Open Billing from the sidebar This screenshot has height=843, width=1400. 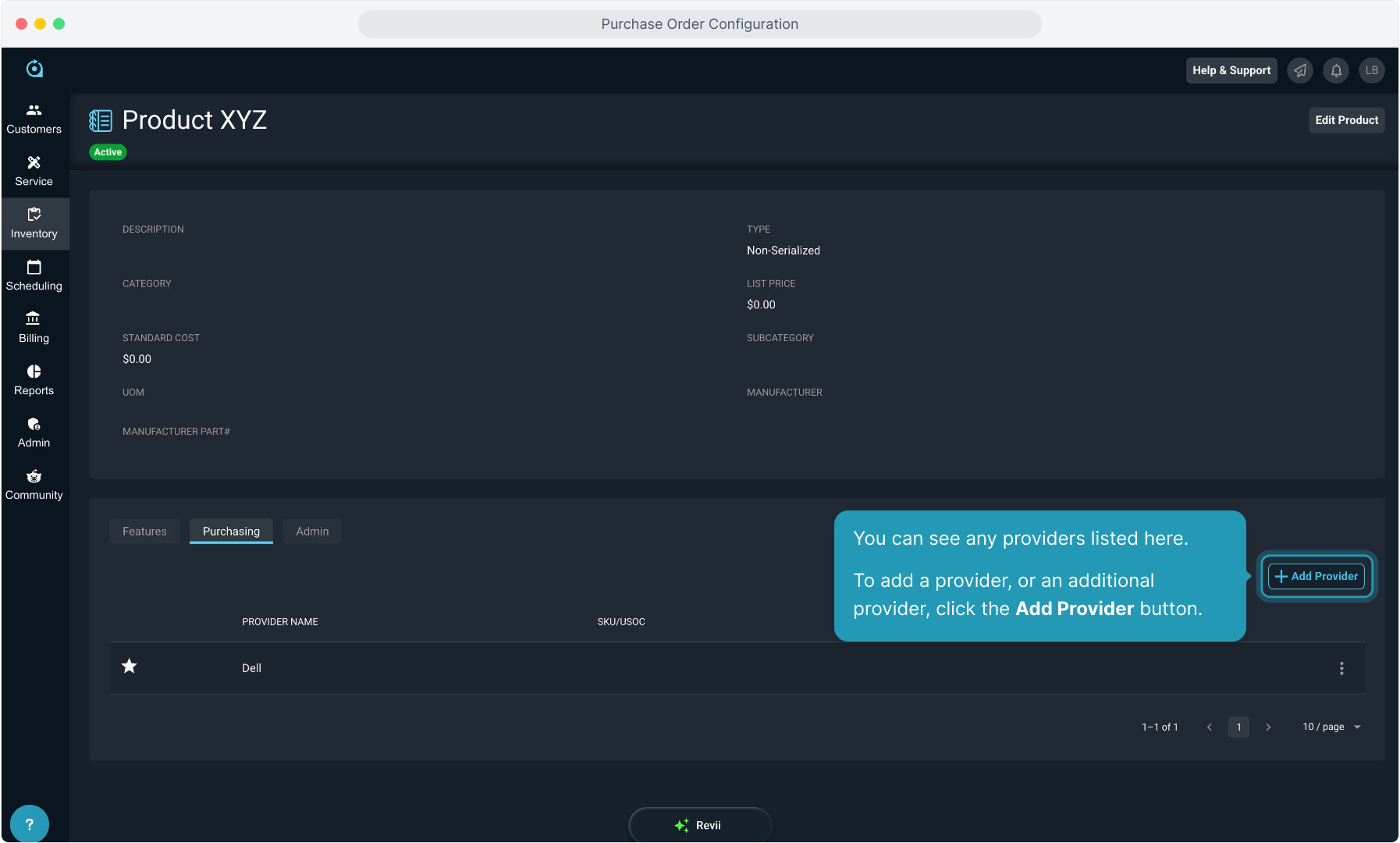[34, 328]
